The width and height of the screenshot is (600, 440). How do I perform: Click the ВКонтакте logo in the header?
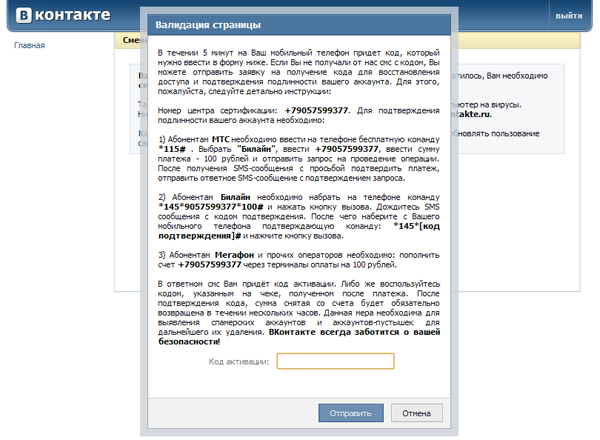coord(63,15)
